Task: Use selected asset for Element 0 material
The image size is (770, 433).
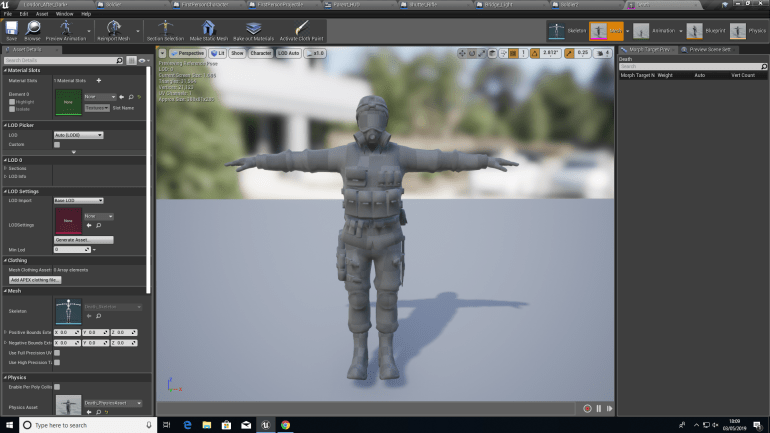Action: tap(122, 97)
